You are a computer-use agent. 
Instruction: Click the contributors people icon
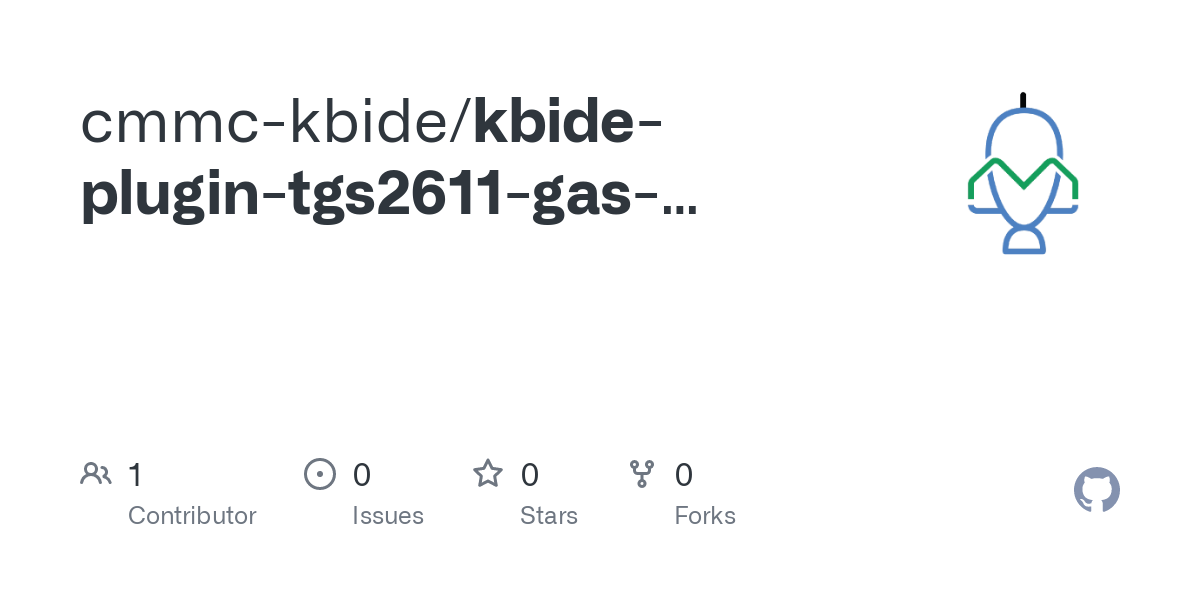tap(96, 474)
